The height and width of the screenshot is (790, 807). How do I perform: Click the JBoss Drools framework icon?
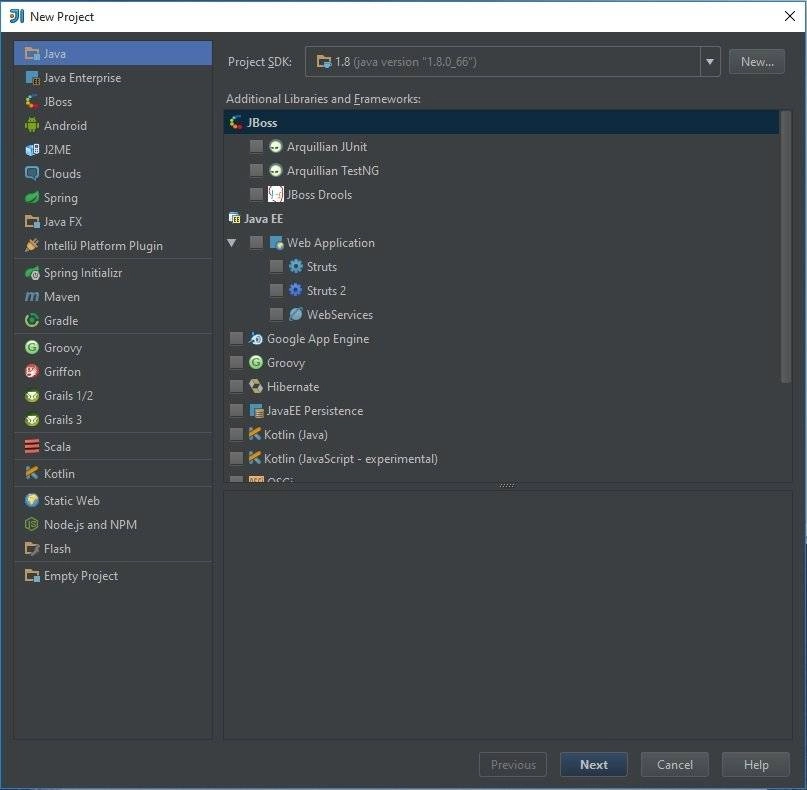275,195
